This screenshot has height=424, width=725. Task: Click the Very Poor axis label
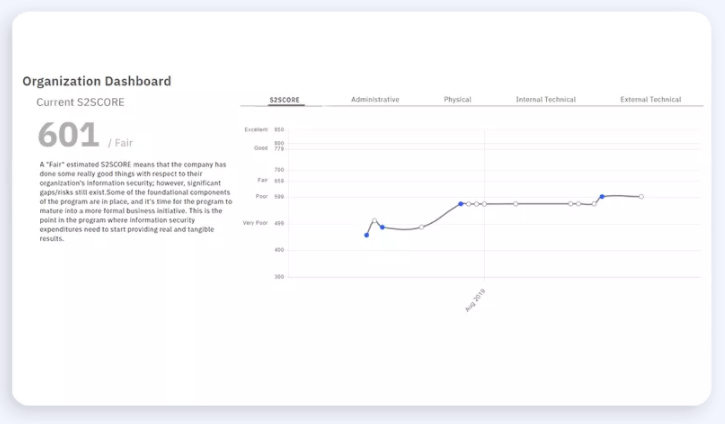pos(255,223)
